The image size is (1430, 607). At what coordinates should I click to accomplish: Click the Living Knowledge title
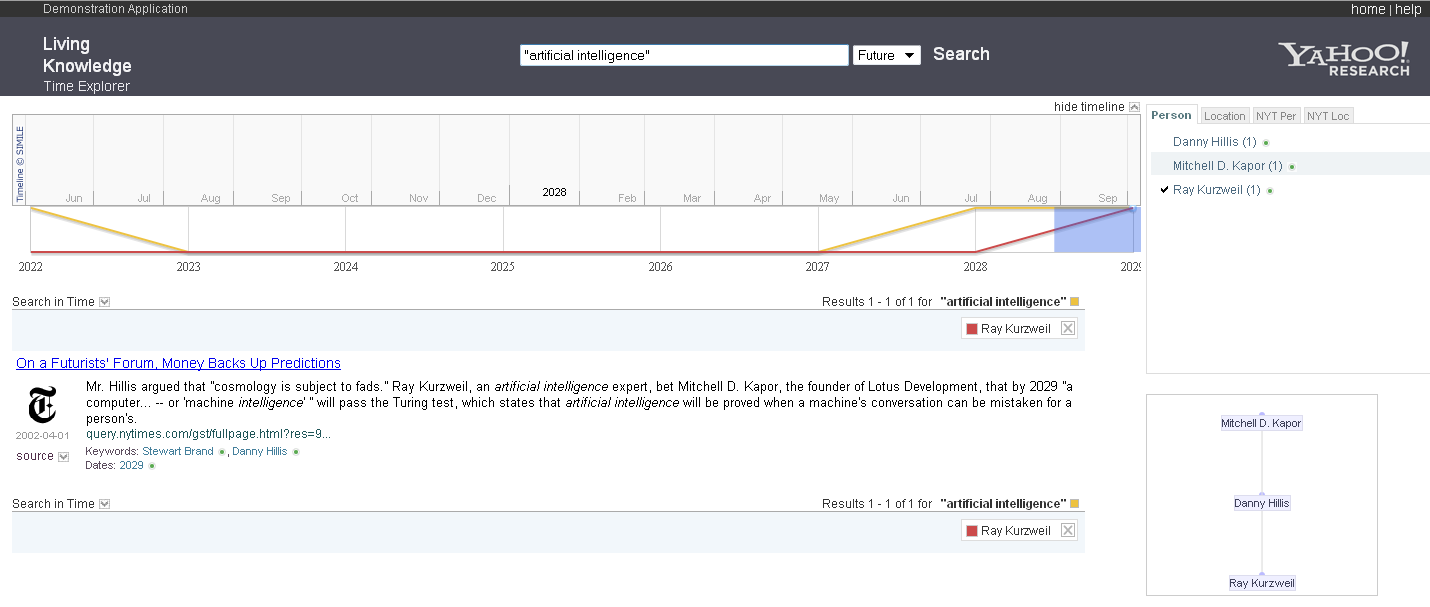[x=87, y=55]
